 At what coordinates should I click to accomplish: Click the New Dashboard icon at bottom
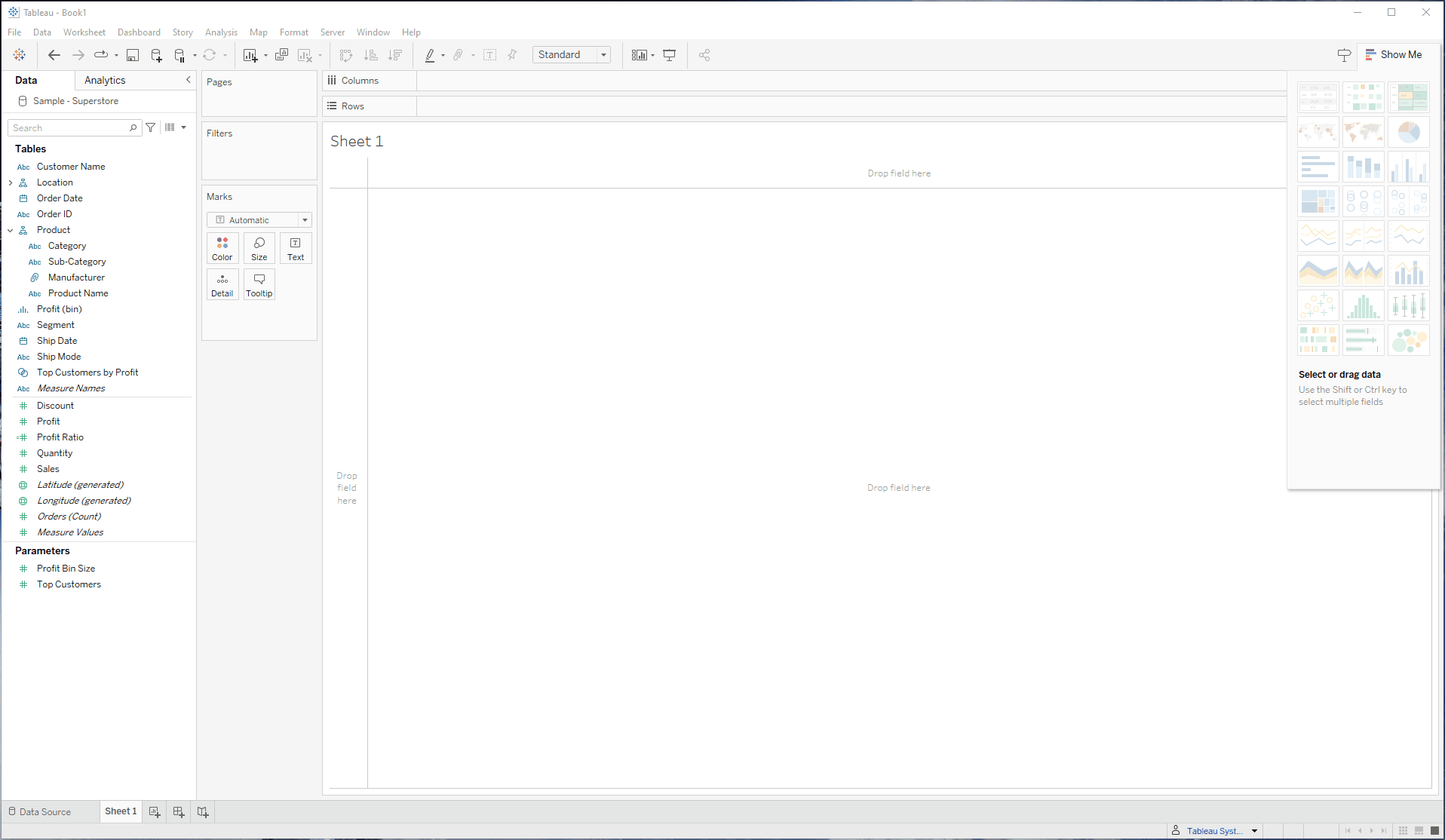[179, 812]
